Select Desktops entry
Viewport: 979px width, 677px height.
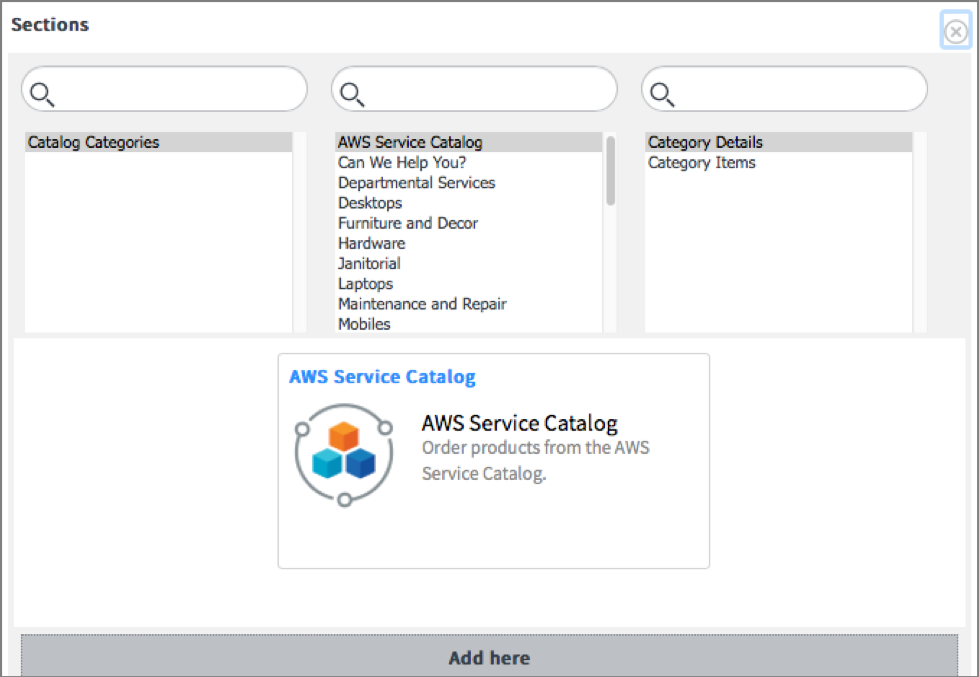click(x=468, y=203)
